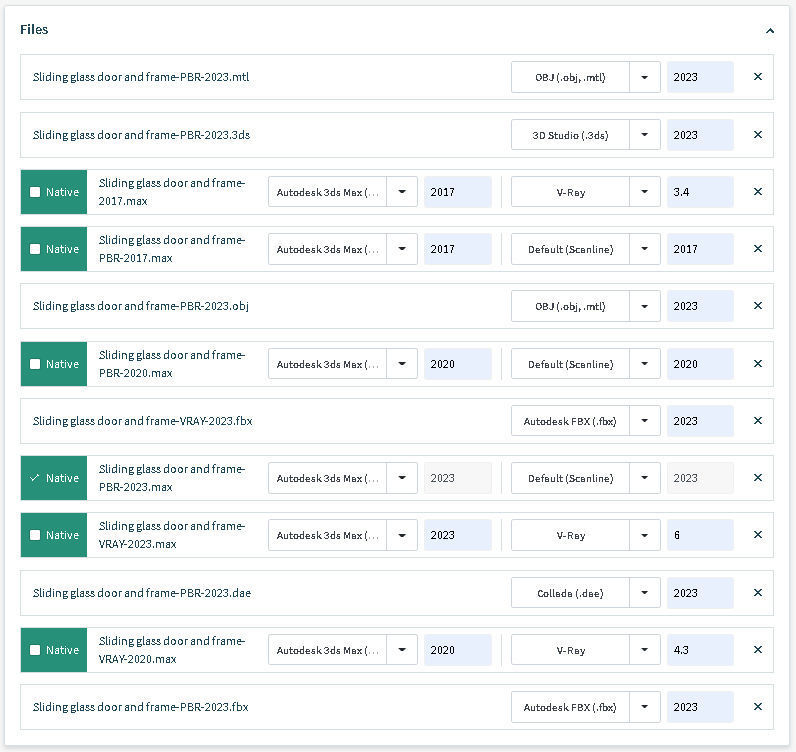
Task: Remove the frame-2017.max V-Ray 3.4 file
Action: (757, 192)
